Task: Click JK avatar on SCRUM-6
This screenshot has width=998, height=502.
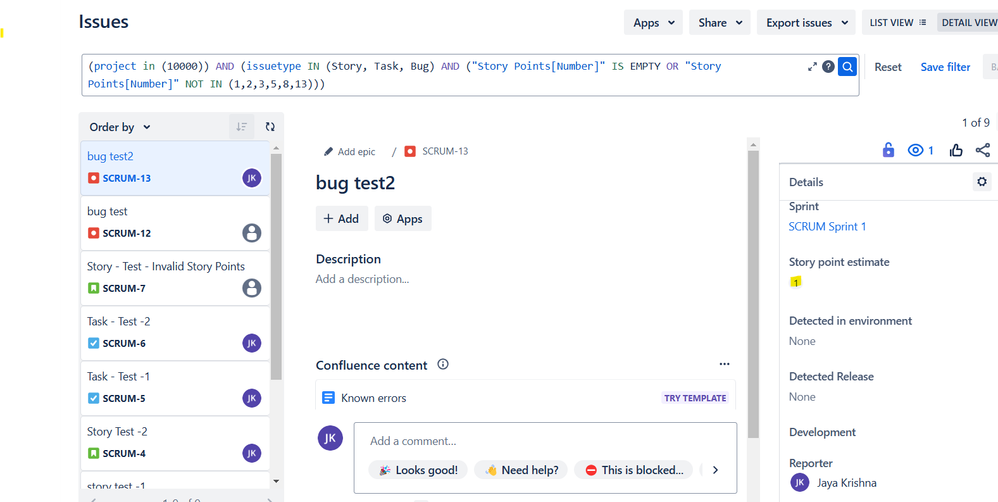Action: tap(252, 343)
